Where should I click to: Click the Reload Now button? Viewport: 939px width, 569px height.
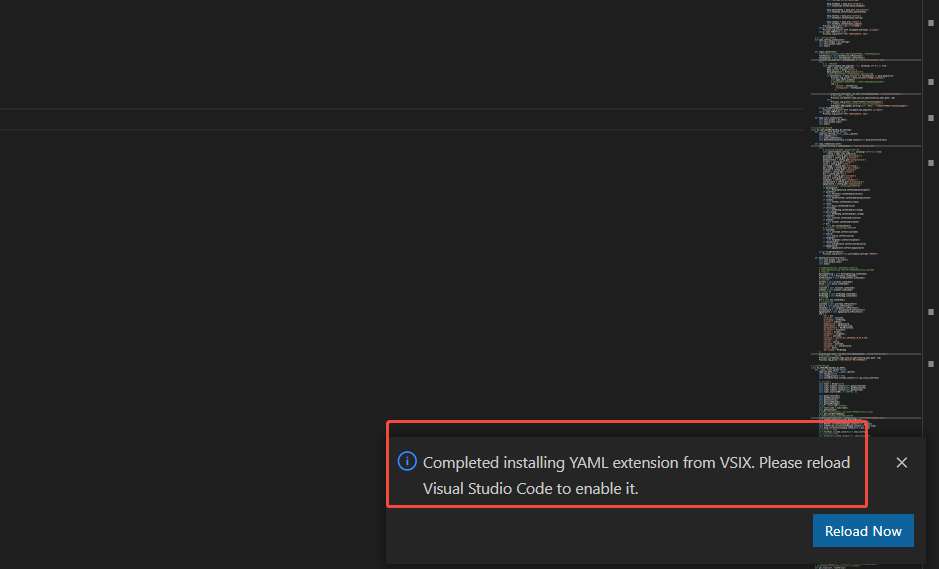point(863,531)
